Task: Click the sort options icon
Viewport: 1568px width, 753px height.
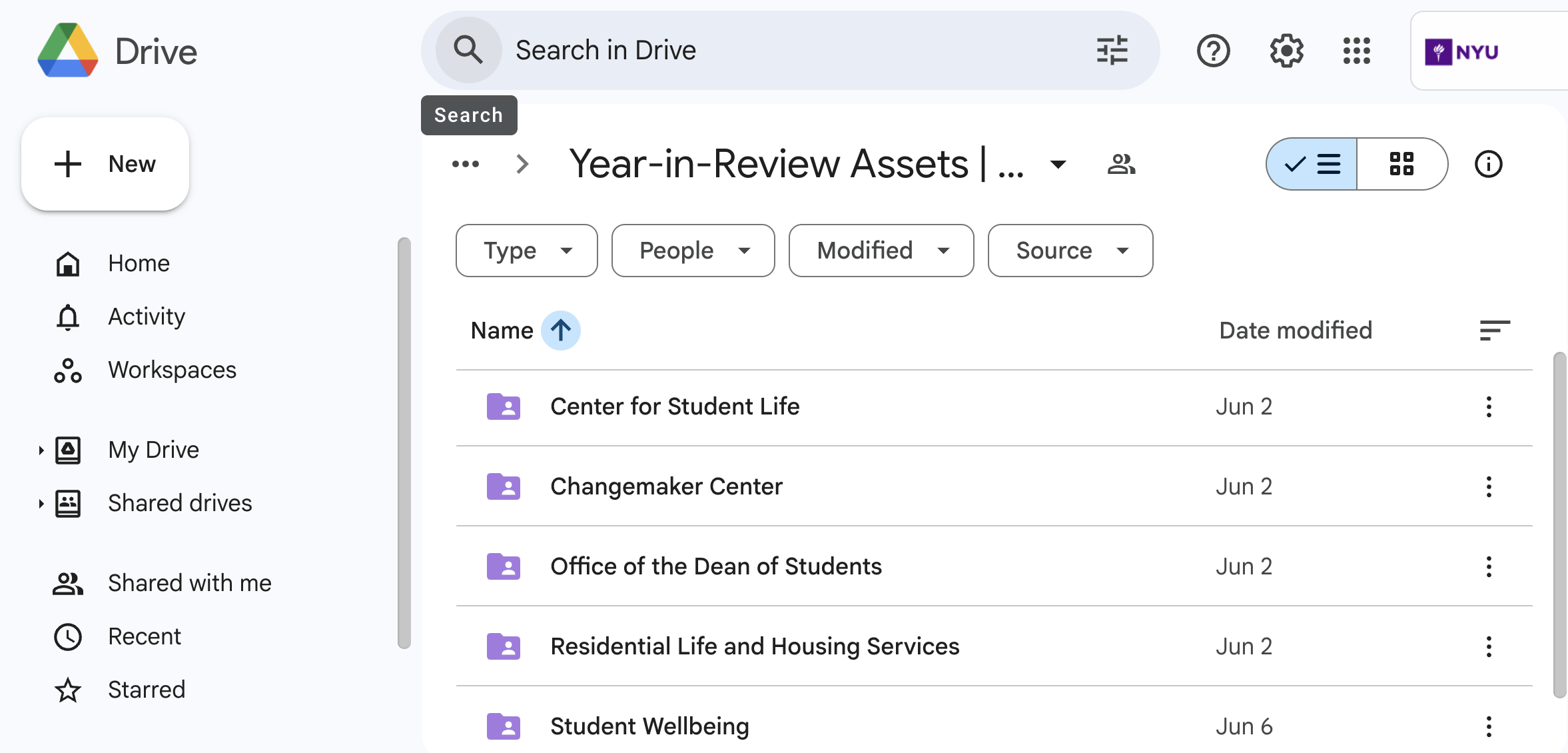Action: coord(1494,331)
